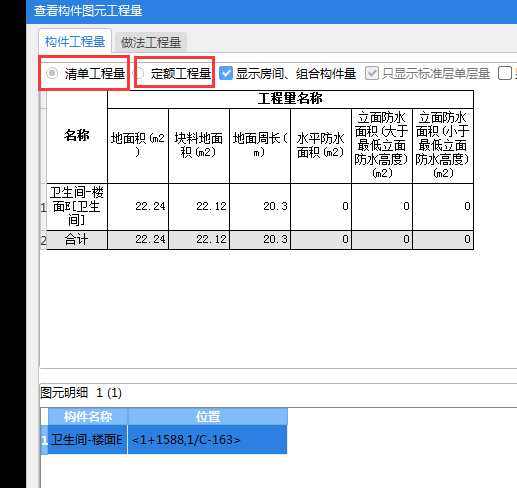Click the 查看构件图元工程量 title bar
This screenshot has width=517, height=488.
pos(271,11)
